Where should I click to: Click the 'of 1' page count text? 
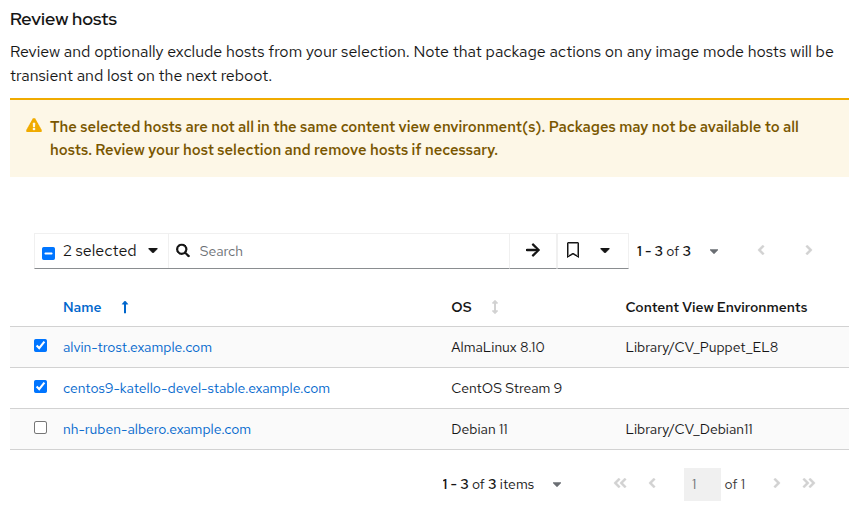[x=735, y=484]
